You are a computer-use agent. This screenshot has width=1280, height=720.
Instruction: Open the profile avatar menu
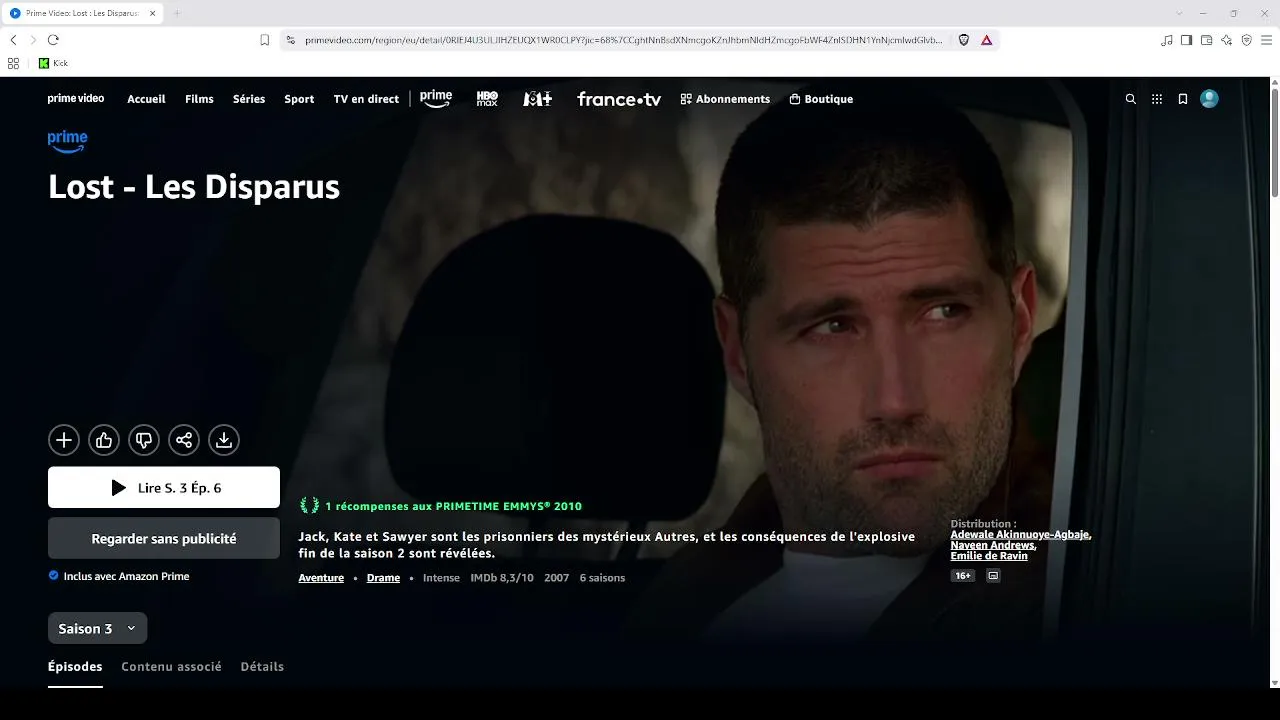click(1209, 99)
